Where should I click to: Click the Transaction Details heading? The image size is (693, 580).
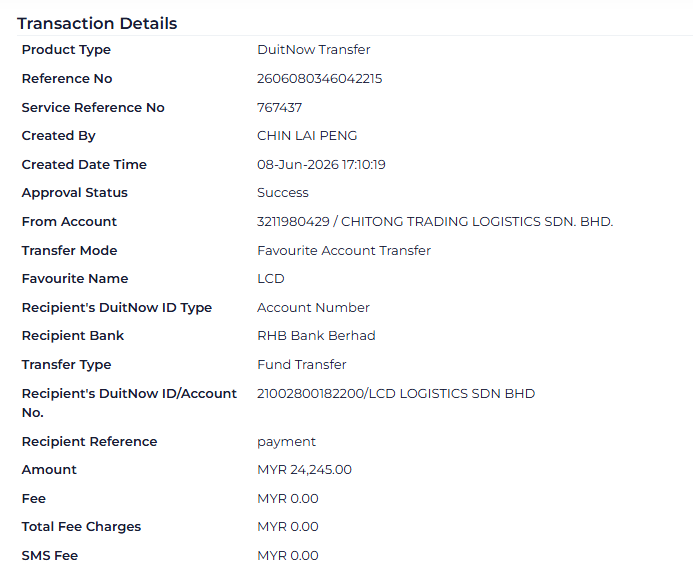[97, 23]
